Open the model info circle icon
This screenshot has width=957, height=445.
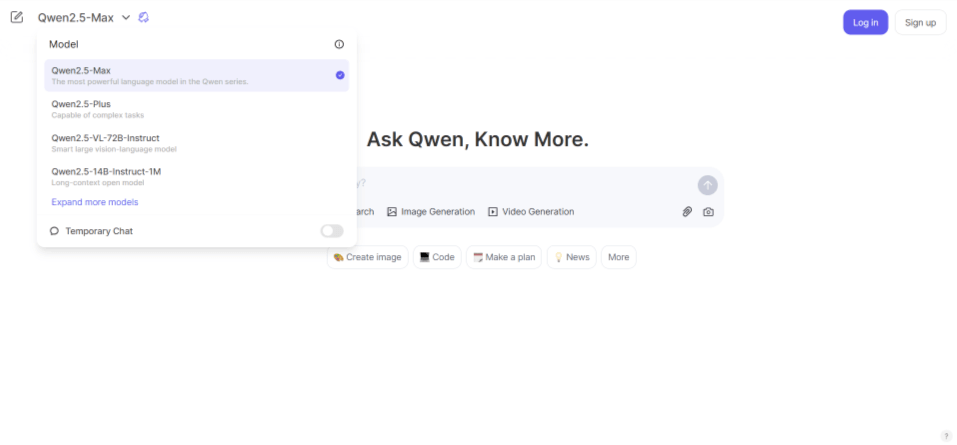click(x=339, y=44)
